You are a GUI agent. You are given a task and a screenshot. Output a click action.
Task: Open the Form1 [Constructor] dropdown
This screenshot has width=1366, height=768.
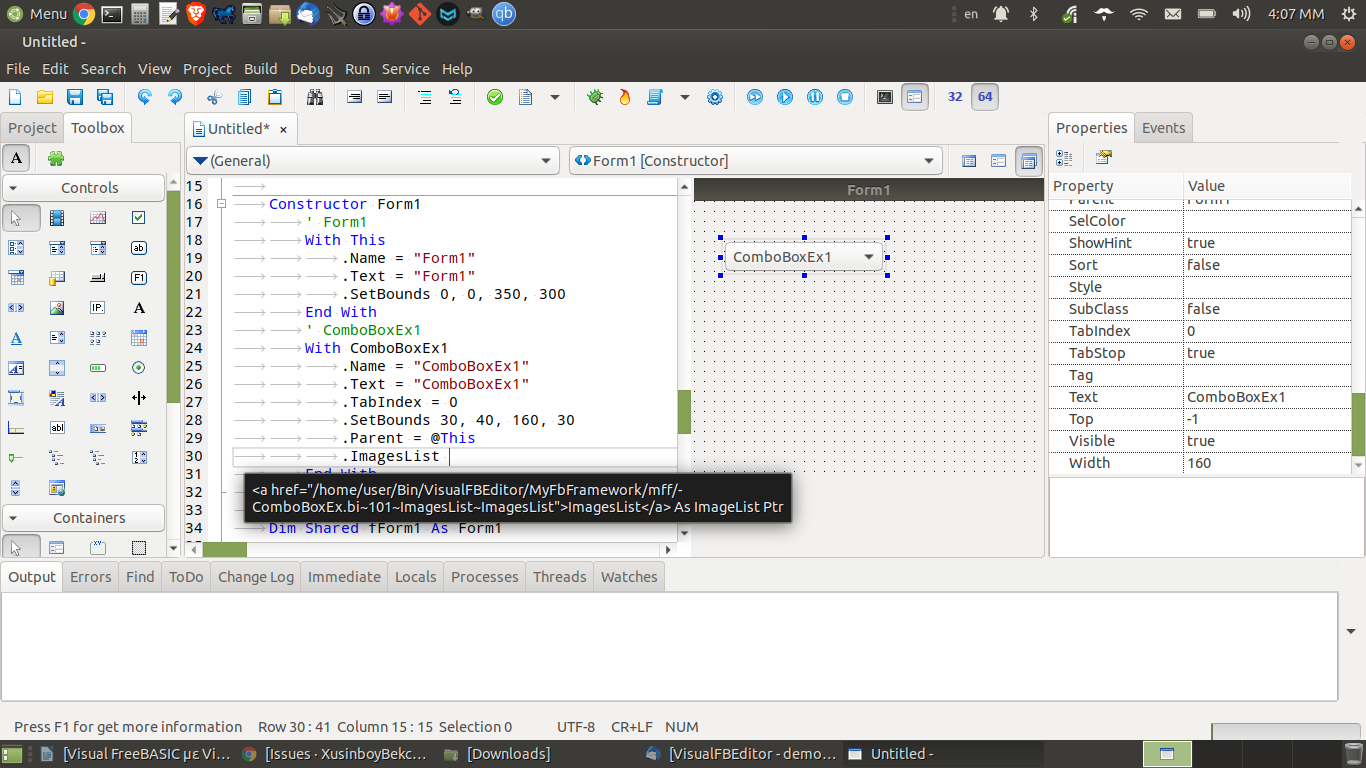(928, 160)
